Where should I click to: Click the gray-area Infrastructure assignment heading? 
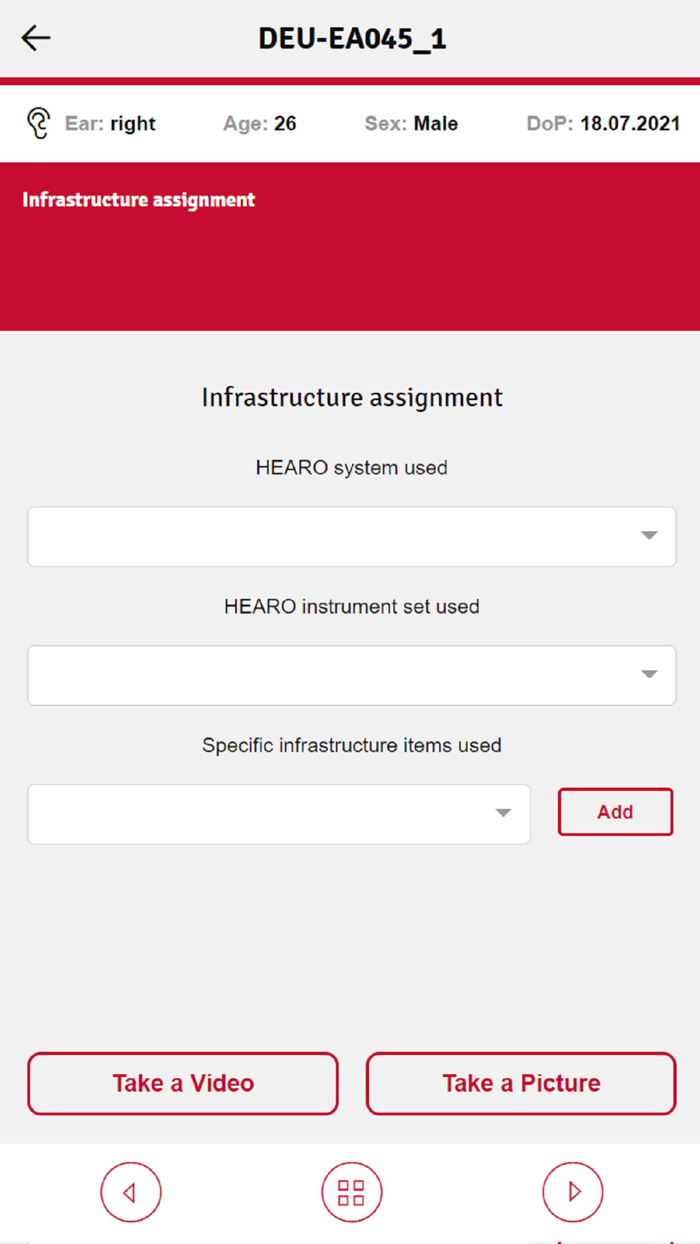[x=351, y=397]
